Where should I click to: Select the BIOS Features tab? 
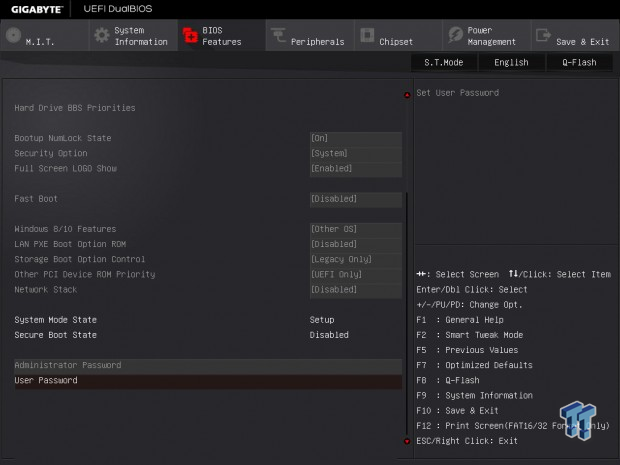[221, 35]
